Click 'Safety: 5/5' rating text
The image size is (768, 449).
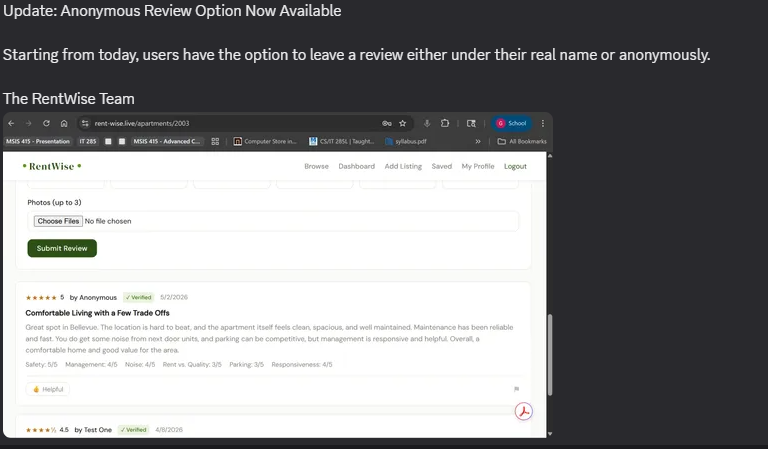click(x=41, y=365)
